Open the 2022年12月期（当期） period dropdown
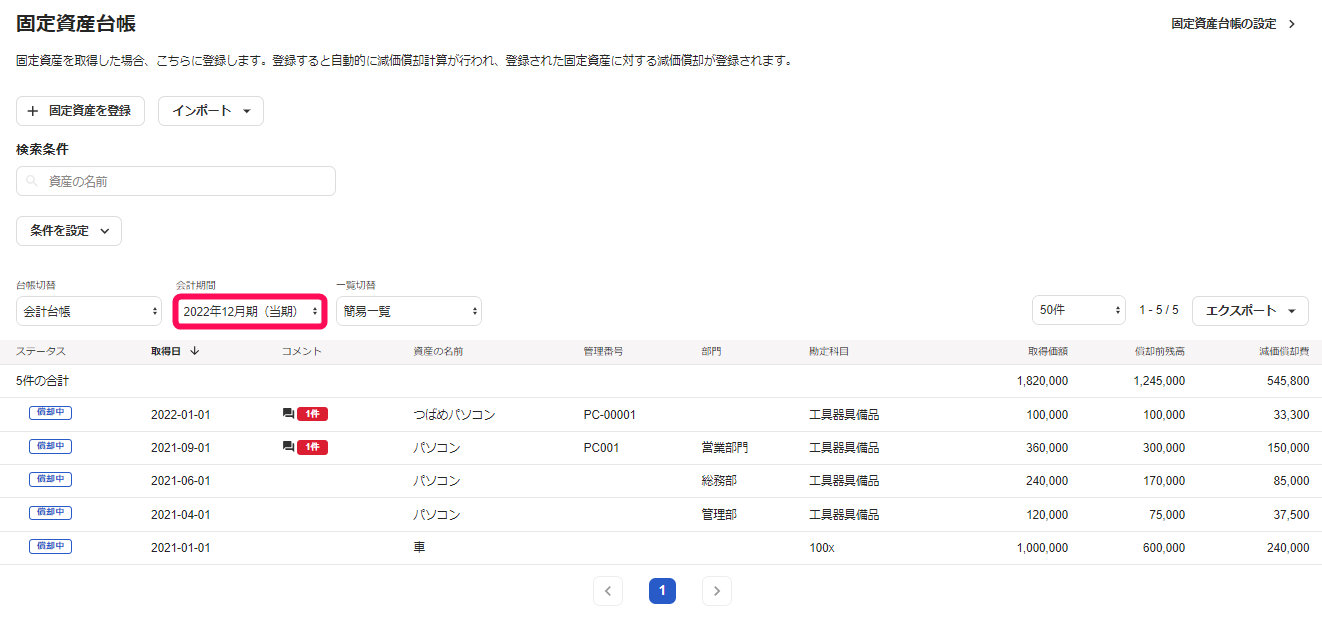The width and height of the screenshot is (1322, 632). coord(249,311)
